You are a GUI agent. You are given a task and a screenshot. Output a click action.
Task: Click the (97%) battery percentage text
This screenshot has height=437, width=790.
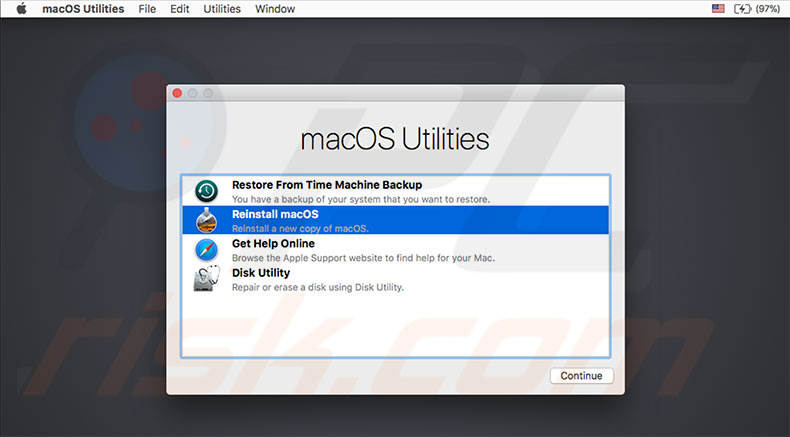(x=768, y=9)
